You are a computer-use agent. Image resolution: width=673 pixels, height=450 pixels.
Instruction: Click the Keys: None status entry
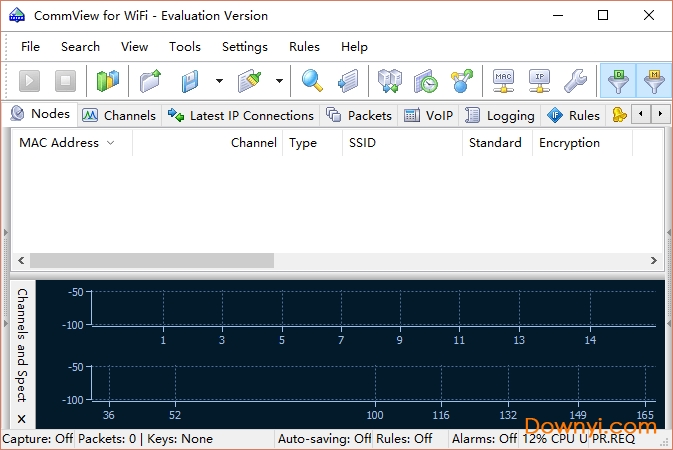180,439
